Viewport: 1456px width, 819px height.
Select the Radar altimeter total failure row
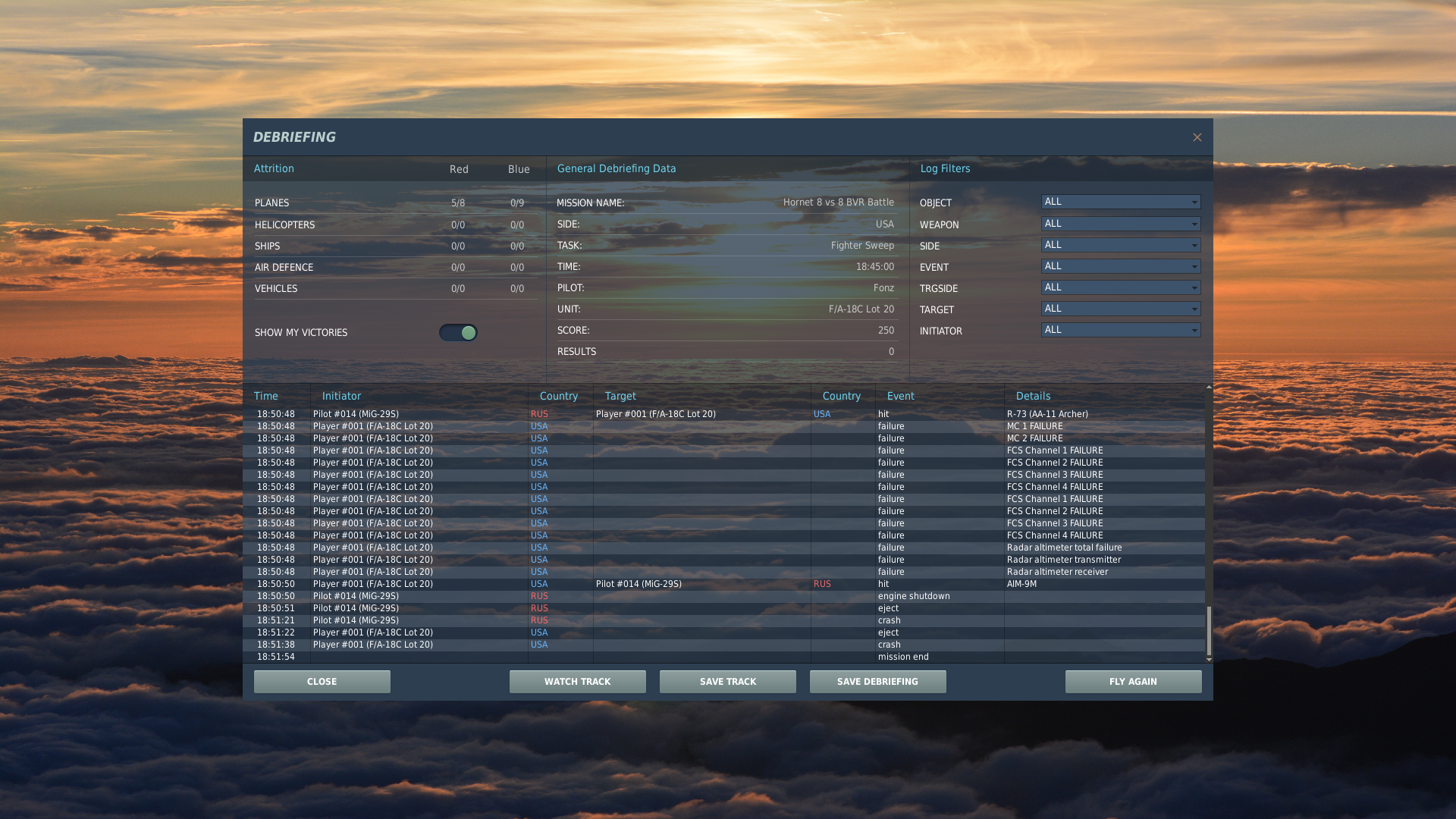click(724, 548)
